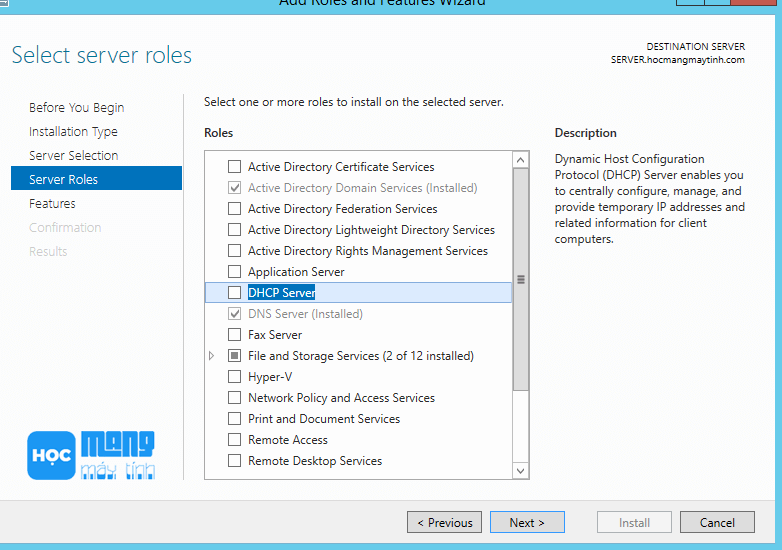Click roles list scroll down arrow
The height and width of the screenshot is (550, 782).
coord(521,471)
